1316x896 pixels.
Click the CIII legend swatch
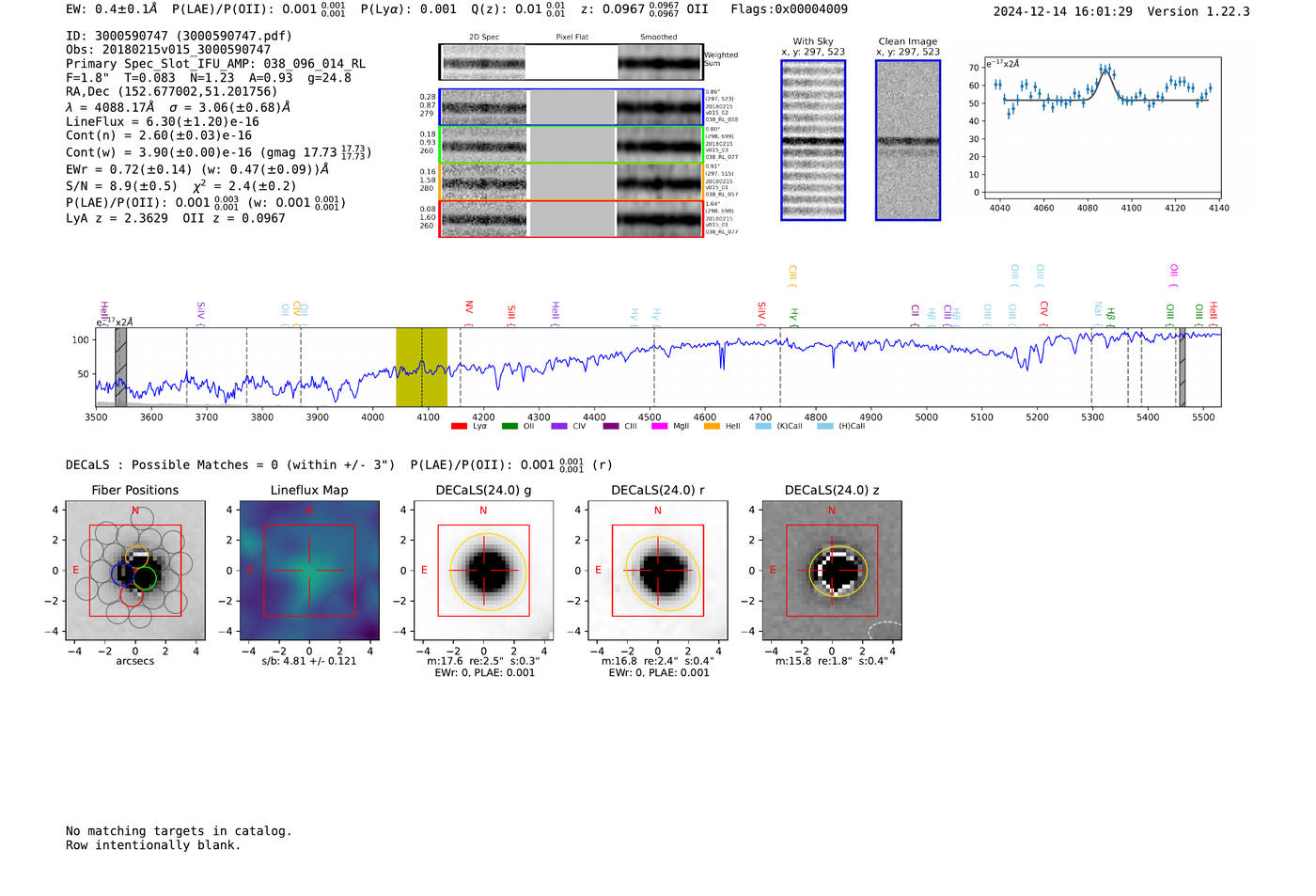(611, 426)
